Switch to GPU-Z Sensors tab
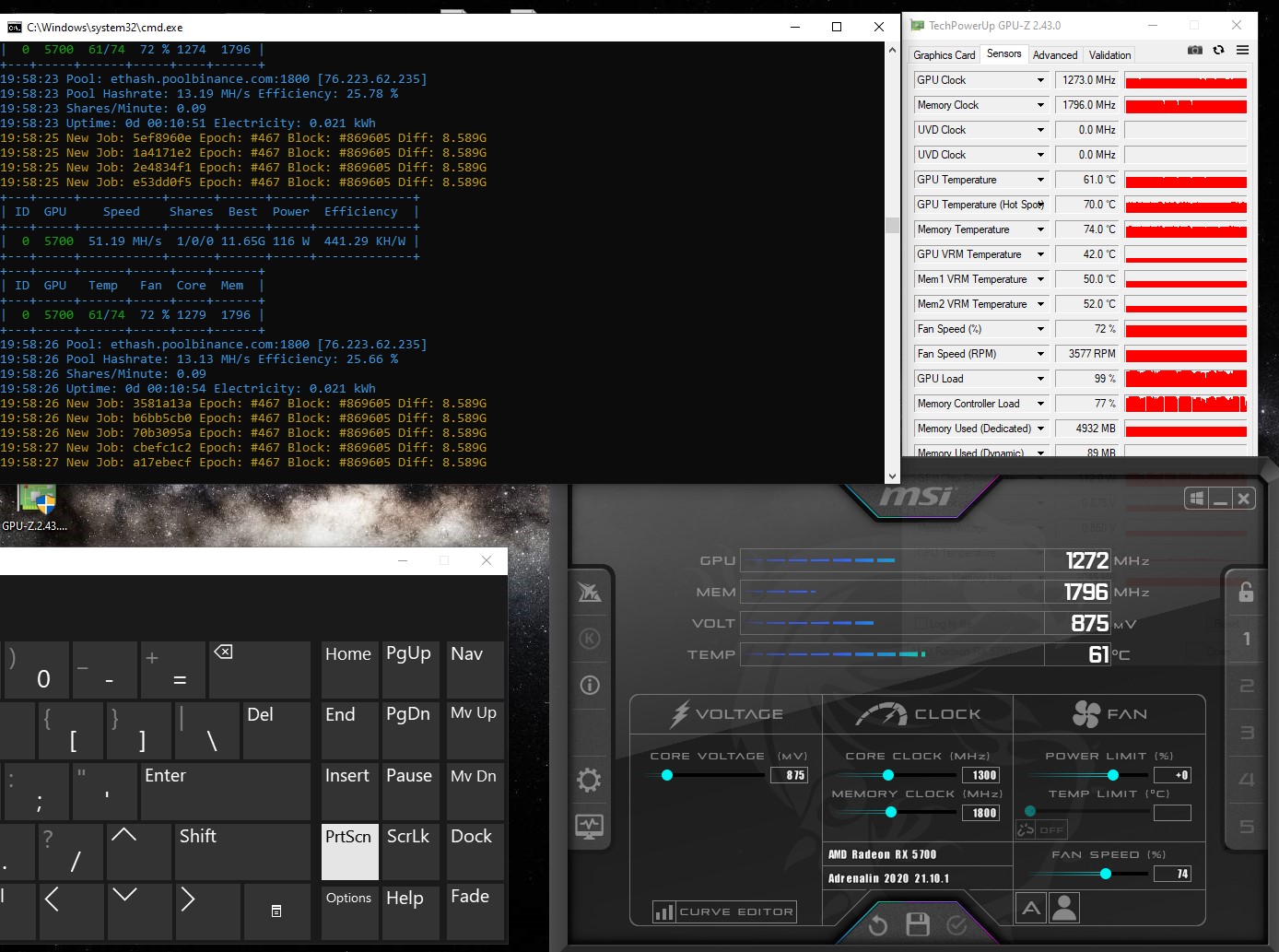 coord(1003,53)
